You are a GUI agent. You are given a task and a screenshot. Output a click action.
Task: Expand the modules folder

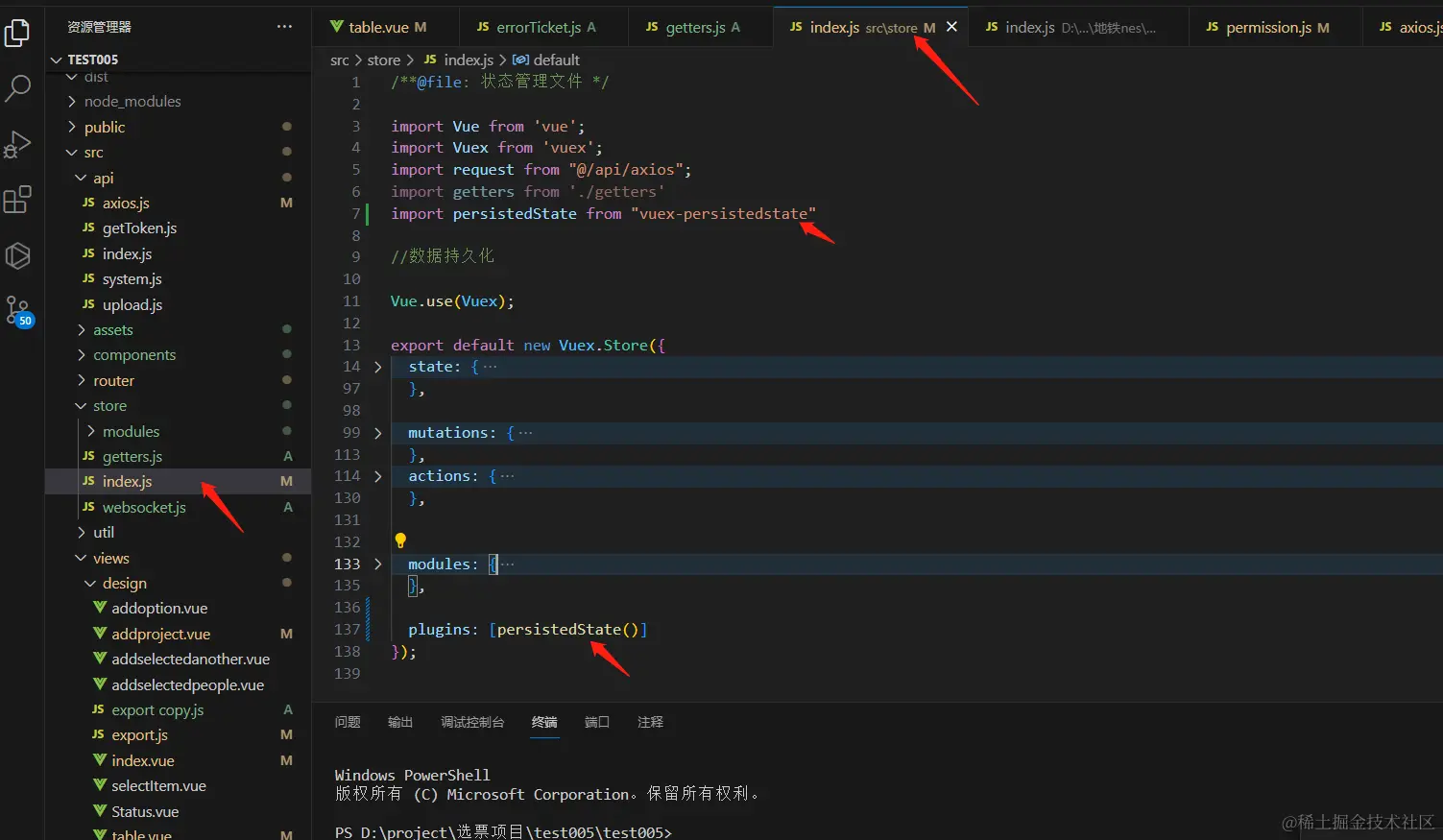[90, 431]
